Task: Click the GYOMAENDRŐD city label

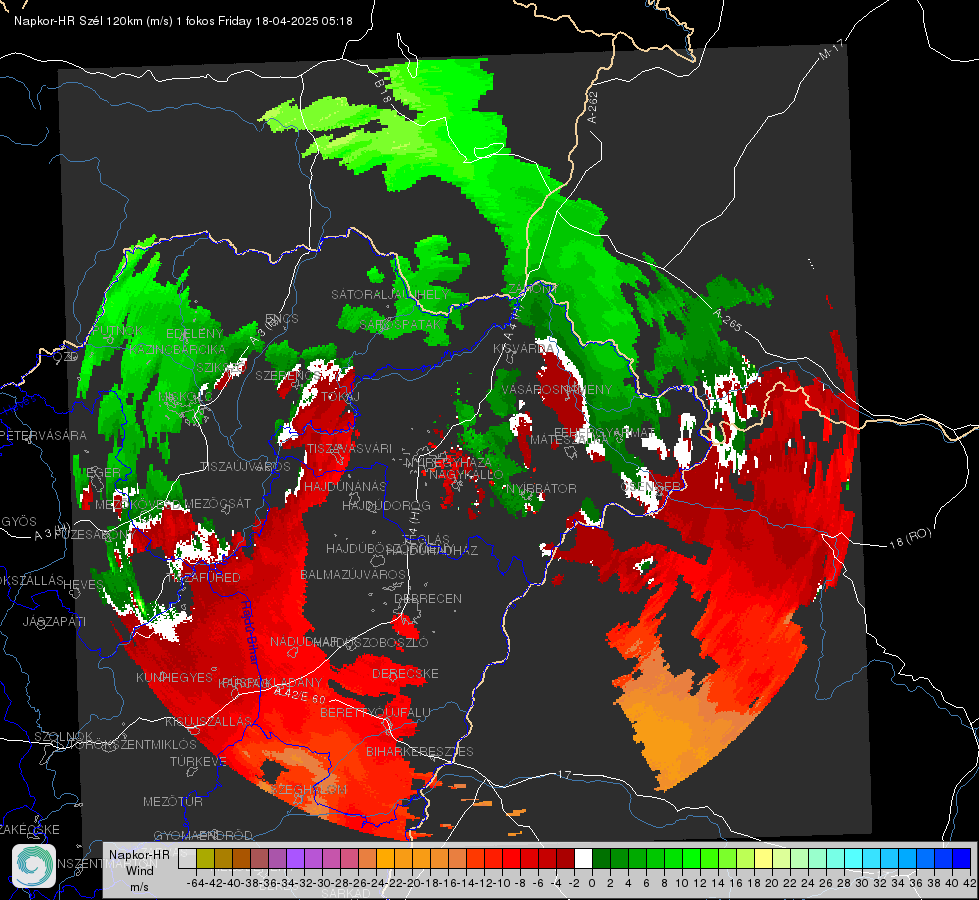Action: point(203,836)
